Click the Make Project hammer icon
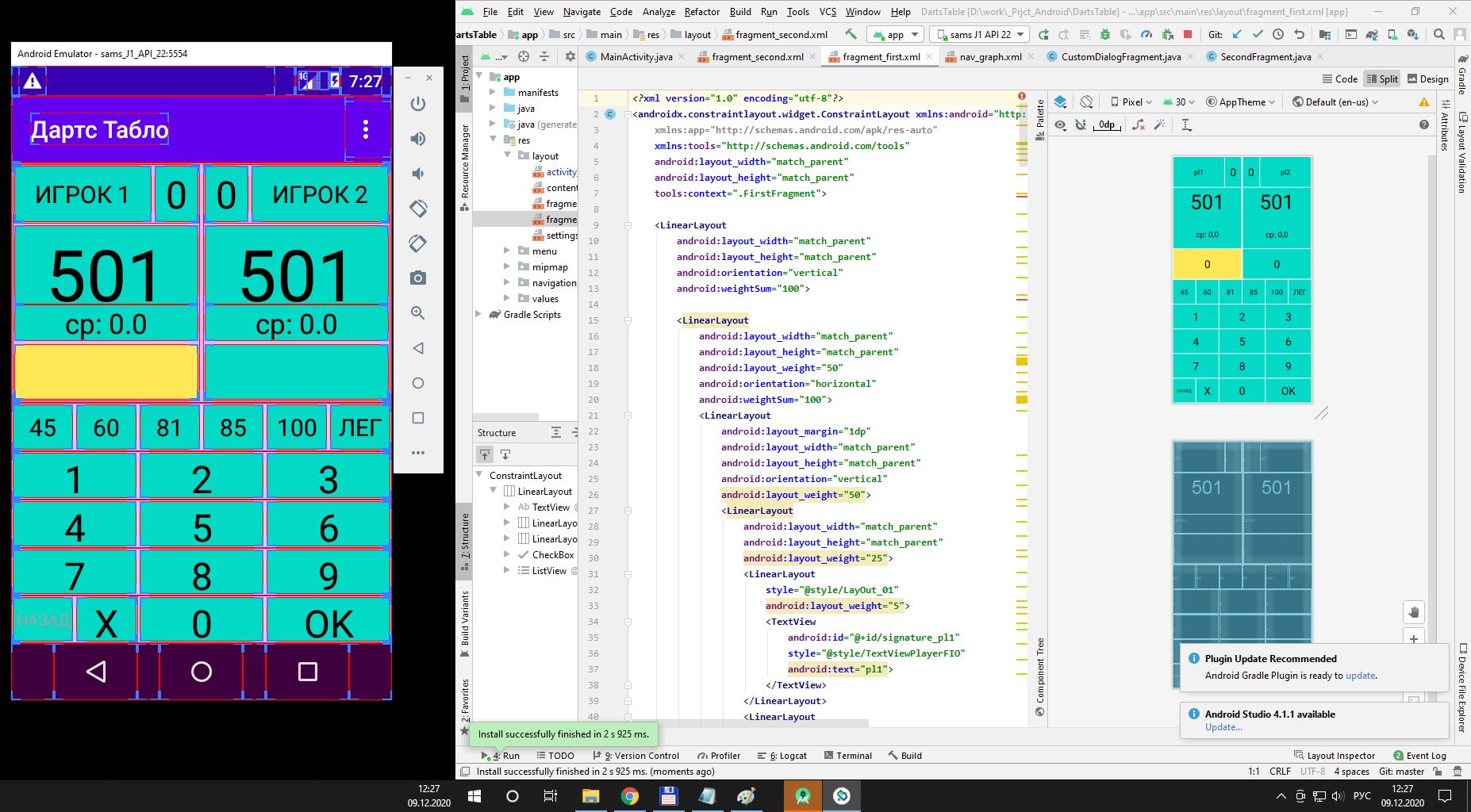 tap(851, 34)
